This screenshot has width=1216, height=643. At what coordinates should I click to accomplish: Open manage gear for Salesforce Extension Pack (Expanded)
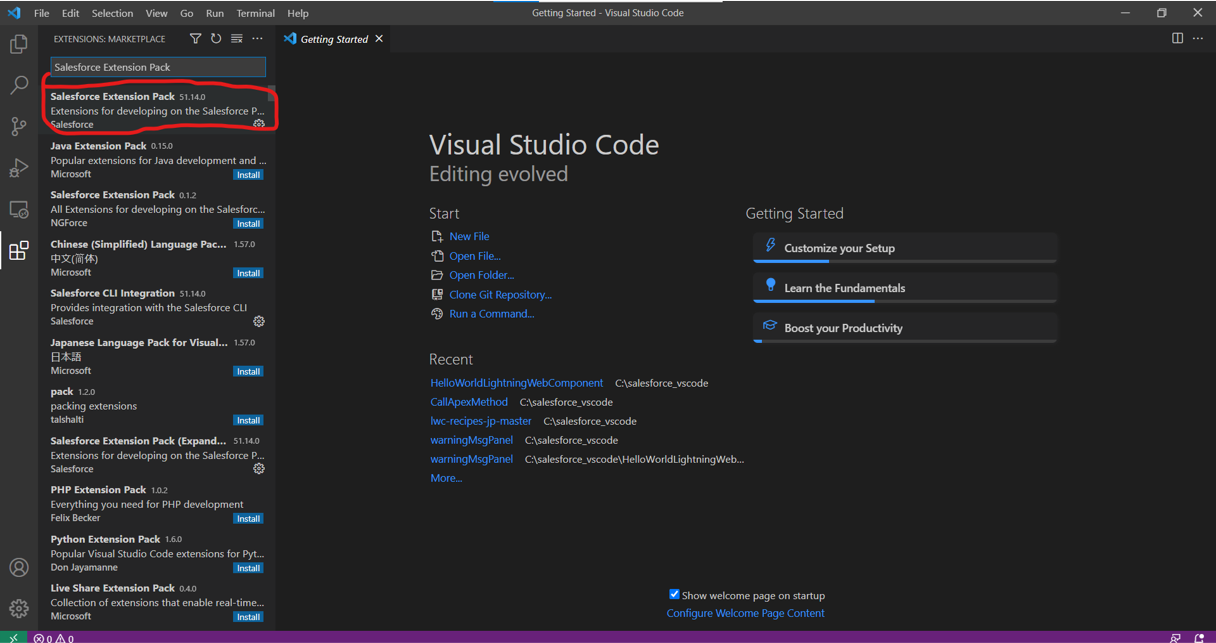pos(259,468)
